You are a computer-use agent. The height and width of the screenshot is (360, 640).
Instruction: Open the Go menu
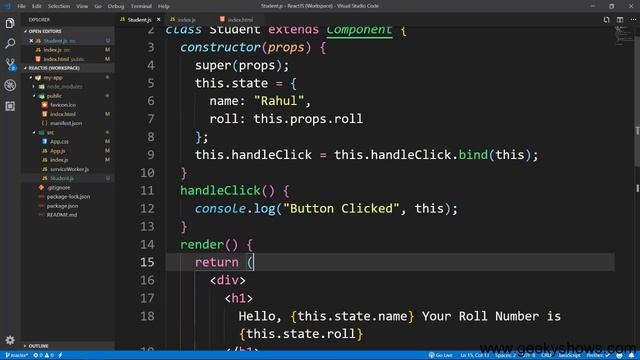[x=98, y=6]
